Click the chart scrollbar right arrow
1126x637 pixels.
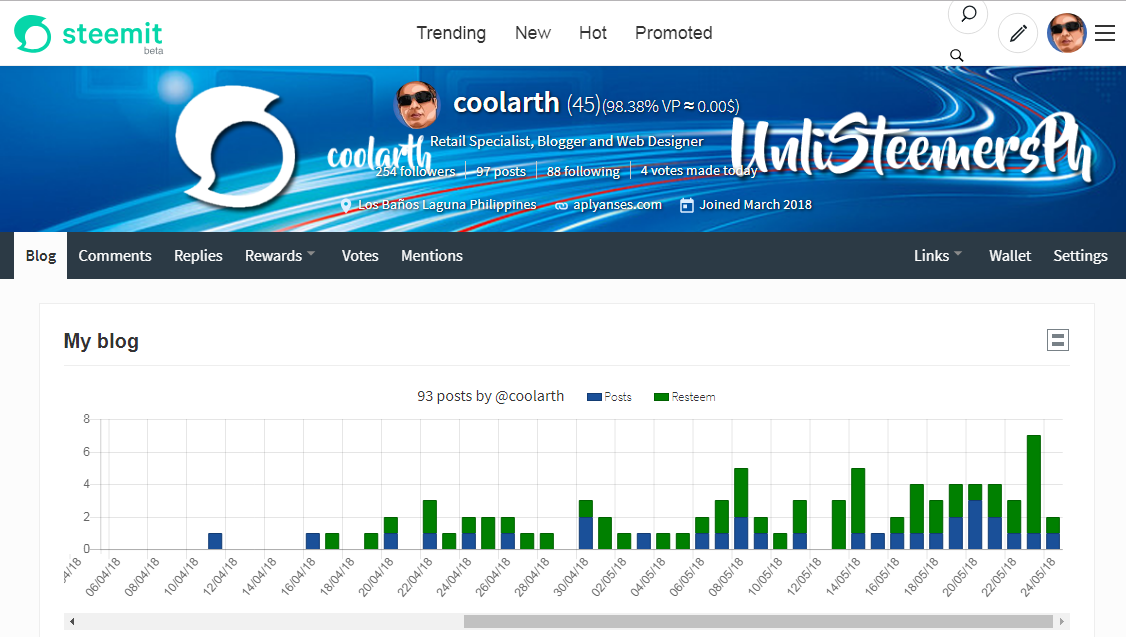1062,621
